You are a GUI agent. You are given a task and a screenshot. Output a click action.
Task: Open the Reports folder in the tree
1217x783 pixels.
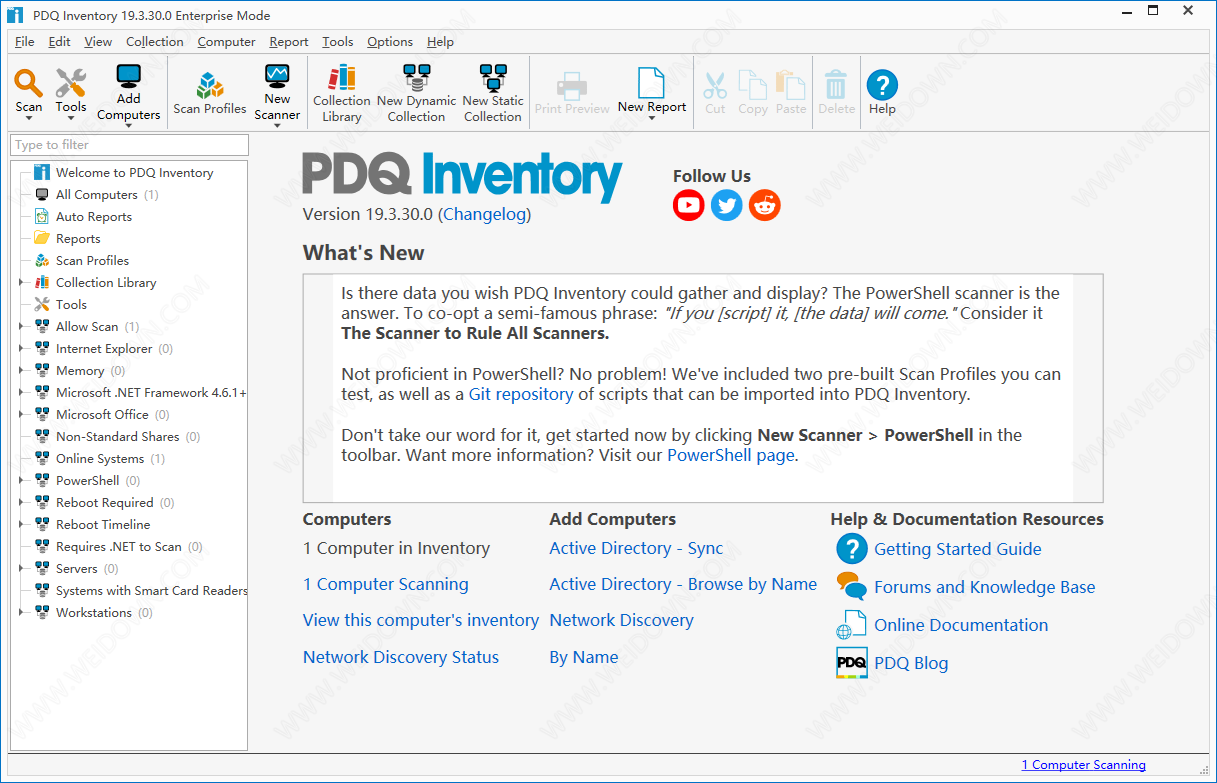pos(78,239)
